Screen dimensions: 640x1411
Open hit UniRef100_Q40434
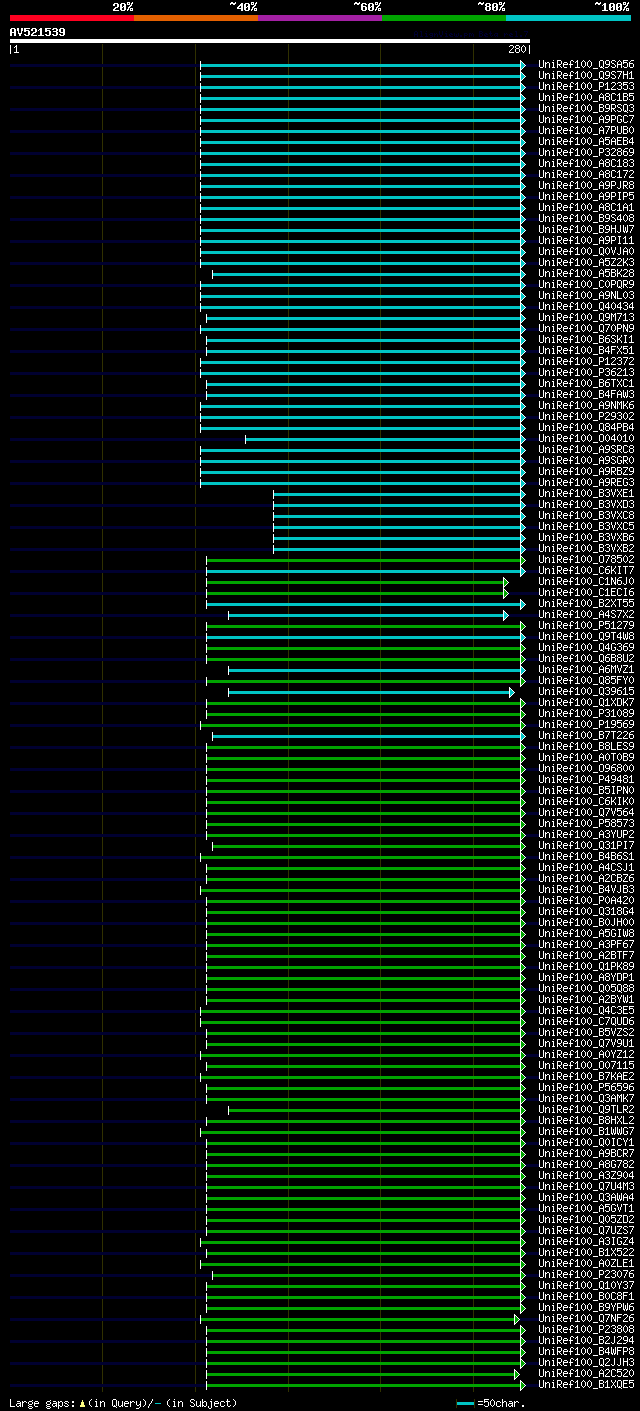(x=586, y=306)
